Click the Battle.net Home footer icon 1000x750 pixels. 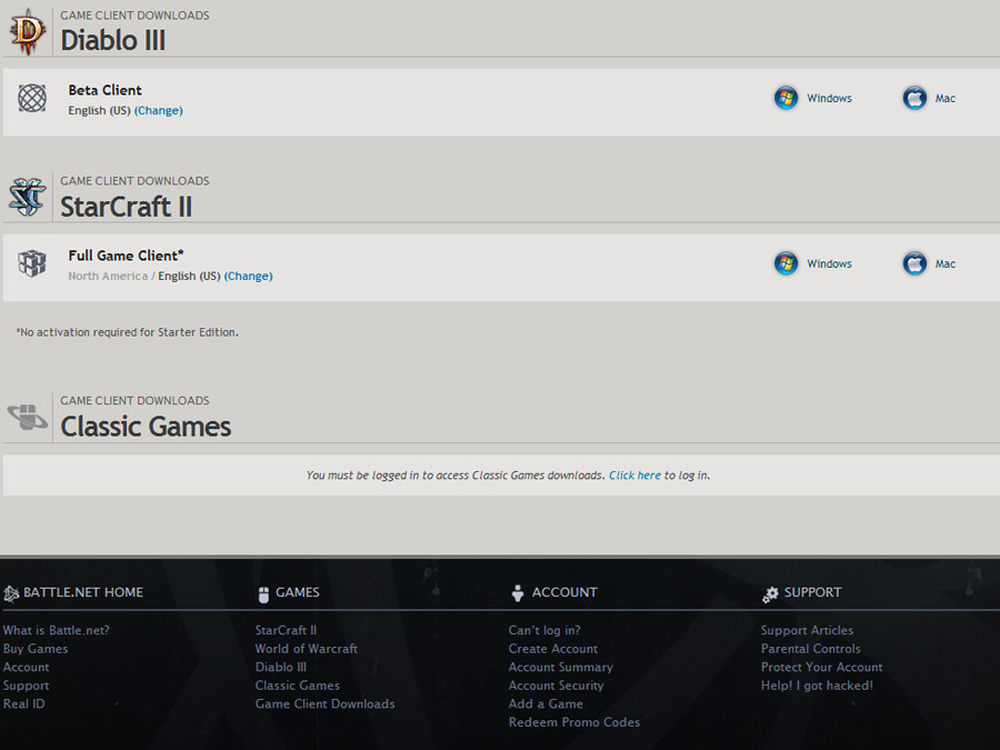click(x=11, y=594)
